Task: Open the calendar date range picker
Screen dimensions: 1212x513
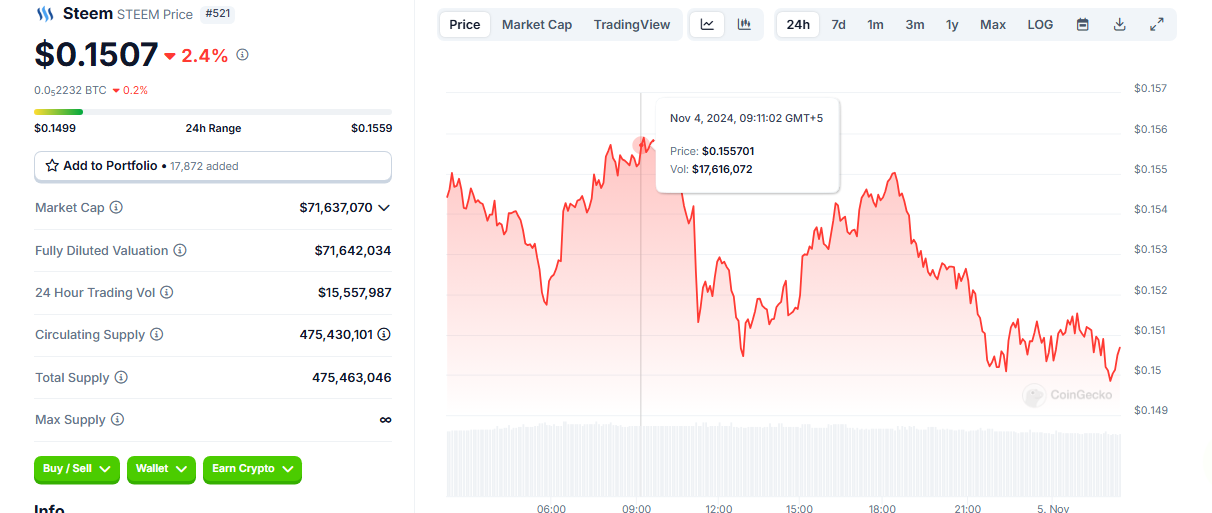Action: tap(1082, 24)
